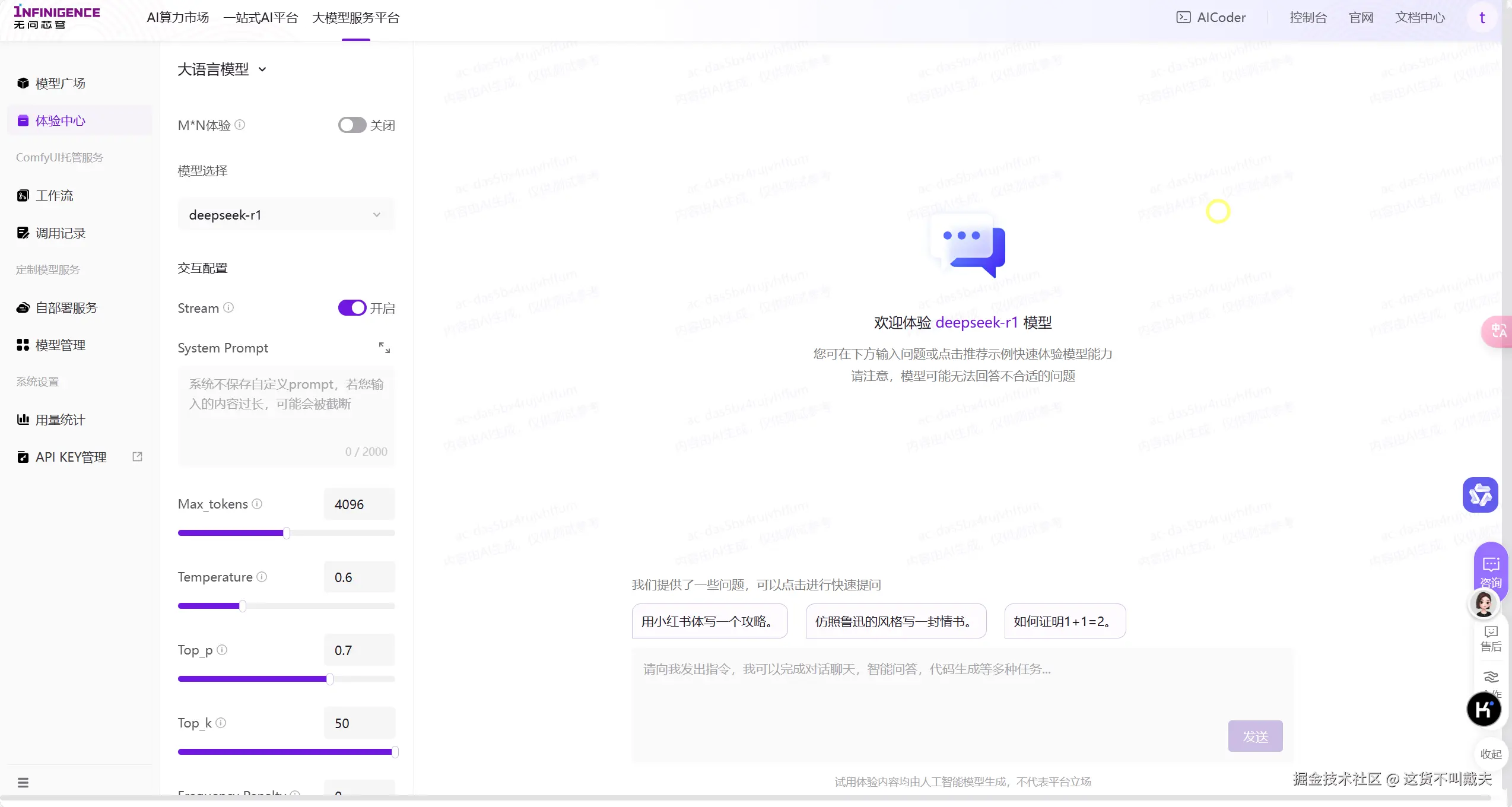This screenshot has height=807, width=1512.
Task: Click the 自部署服务 cloud icon
Action: pos(23,307)
